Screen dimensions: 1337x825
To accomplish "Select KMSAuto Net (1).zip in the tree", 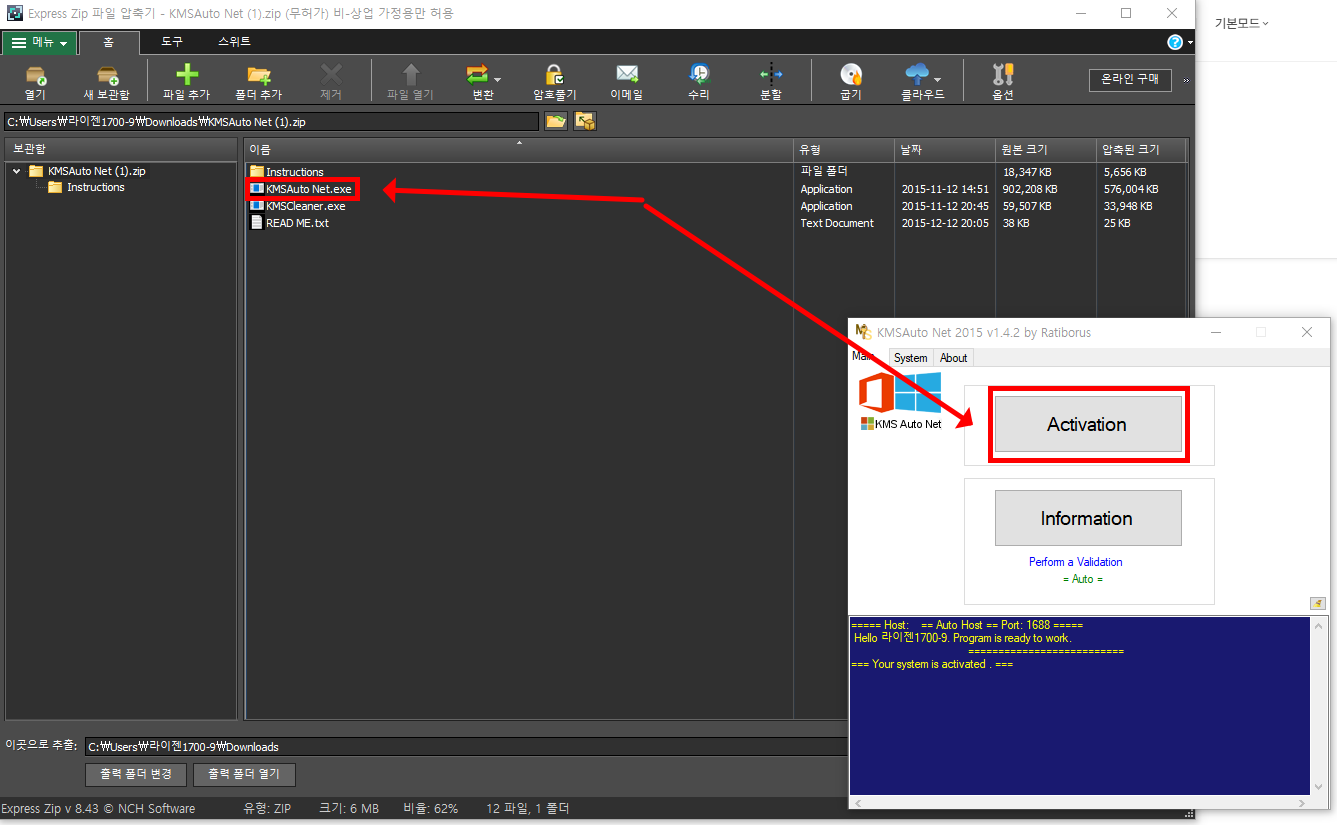I will click(96, 171).
